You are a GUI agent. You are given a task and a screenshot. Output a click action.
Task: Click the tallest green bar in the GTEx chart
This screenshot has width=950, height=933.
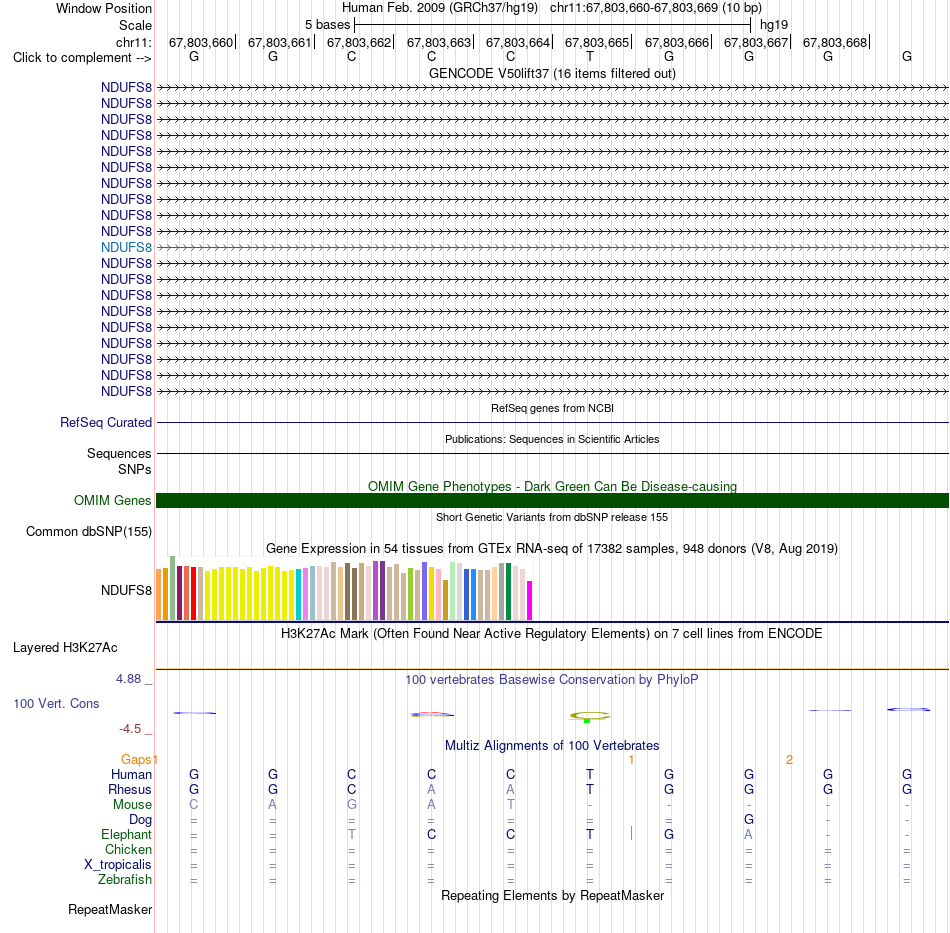(173, 588)
